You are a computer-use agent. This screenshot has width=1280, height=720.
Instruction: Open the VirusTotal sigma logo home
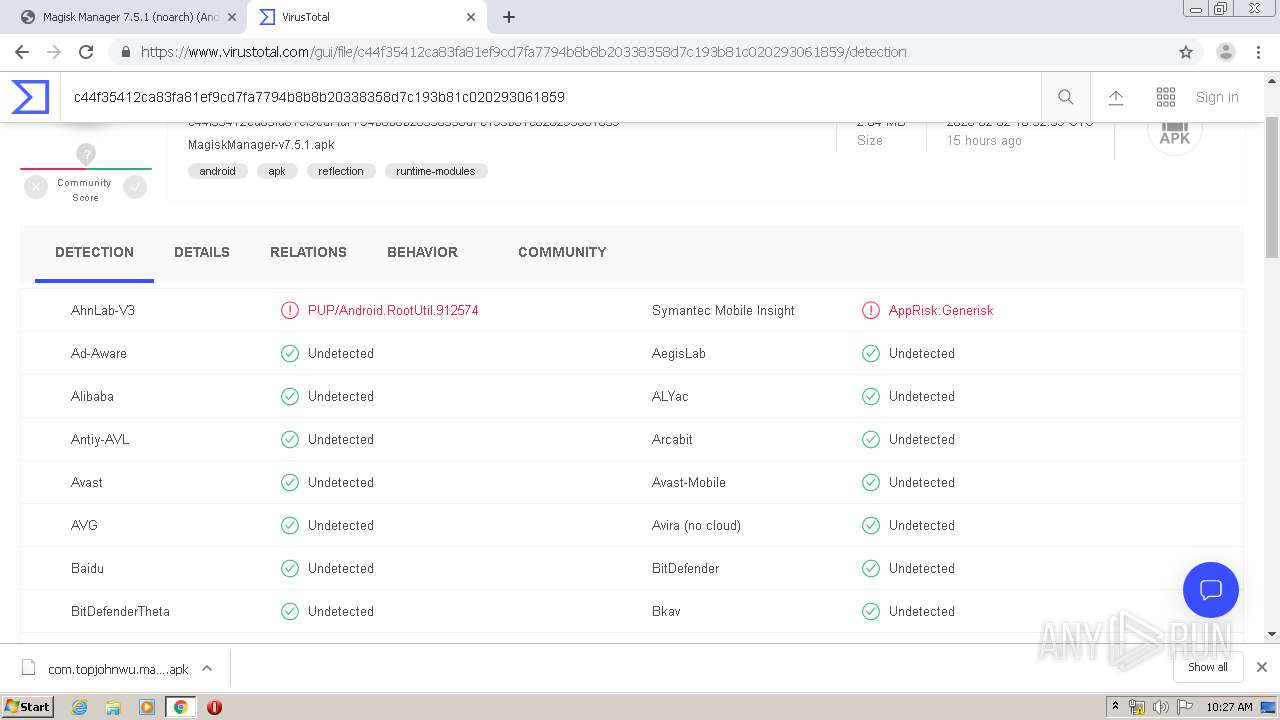tap(30, 97)
